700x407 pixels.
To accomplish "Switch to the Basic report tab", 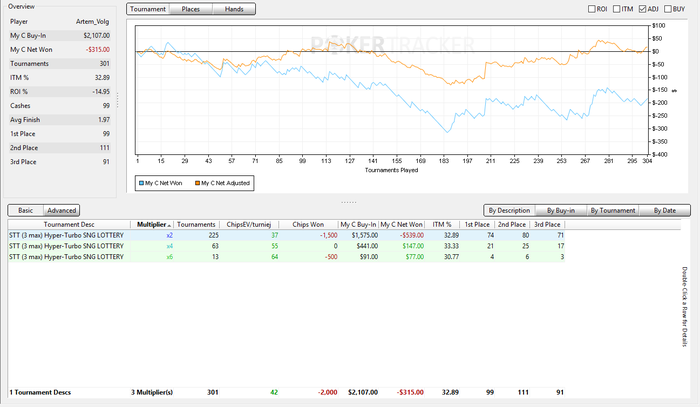I will (25, 210).
